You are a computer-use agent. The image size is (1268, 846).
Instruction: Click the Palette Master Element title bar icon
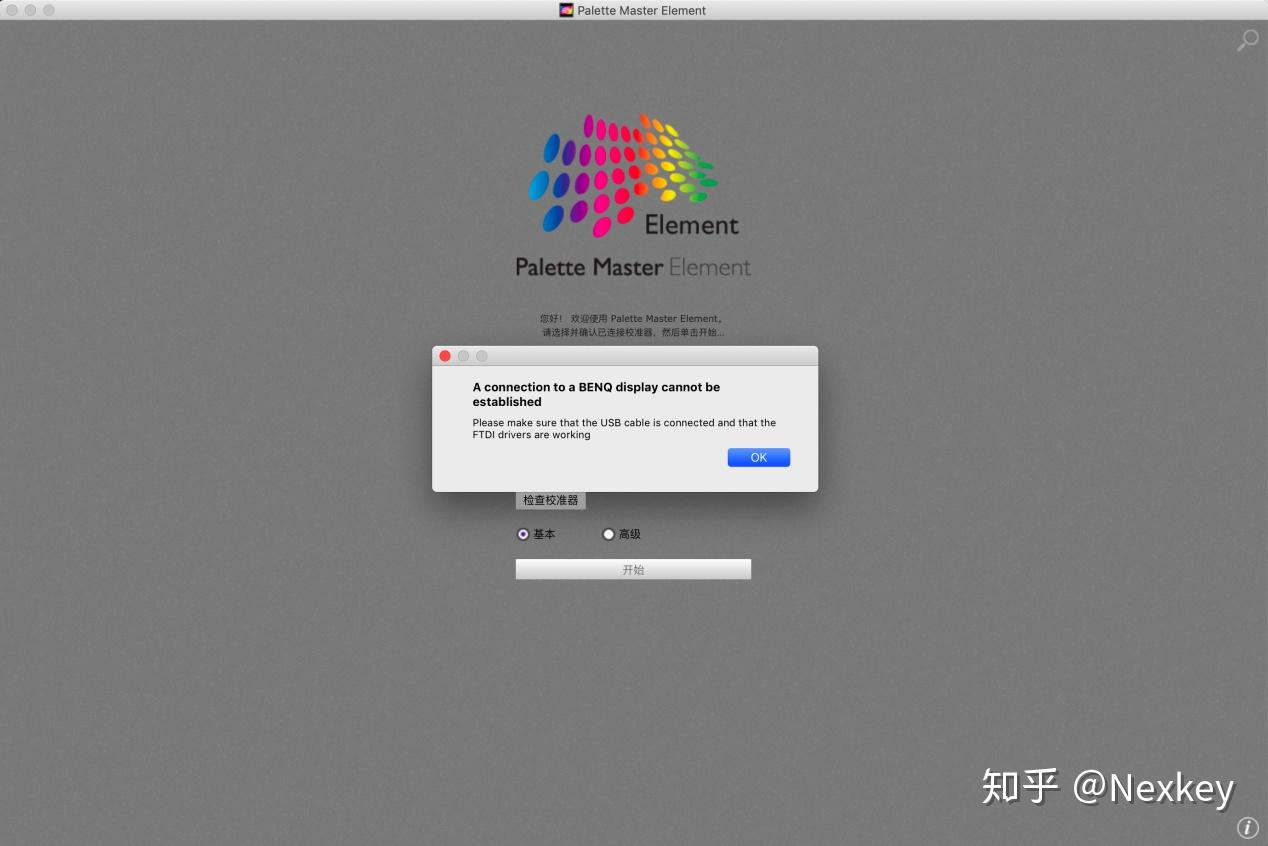tap(566, 10)
